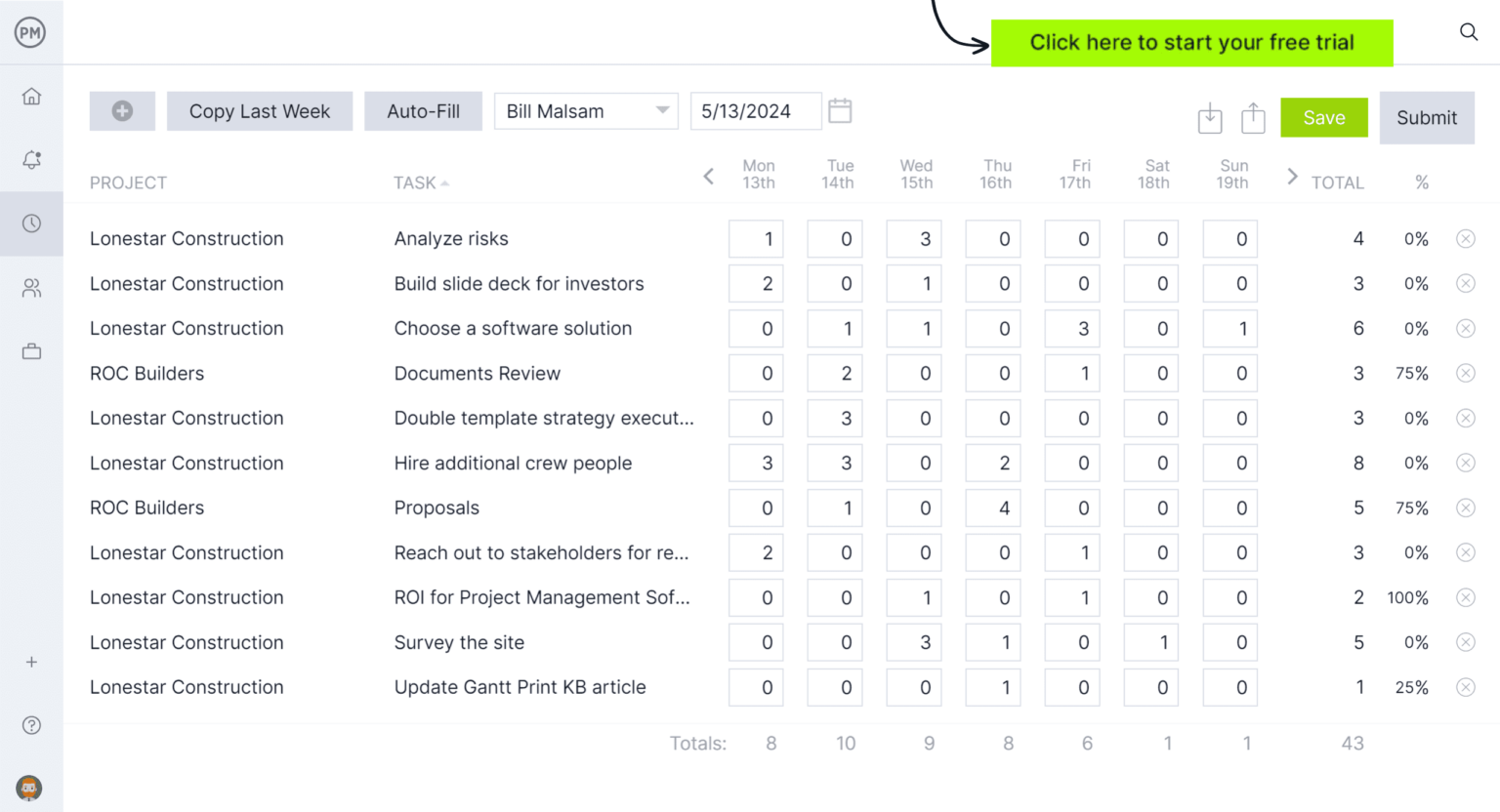Viewport: 1500px width, 812px height.
Task: Select the Timesheets clock icon
Action: (31, 223)
